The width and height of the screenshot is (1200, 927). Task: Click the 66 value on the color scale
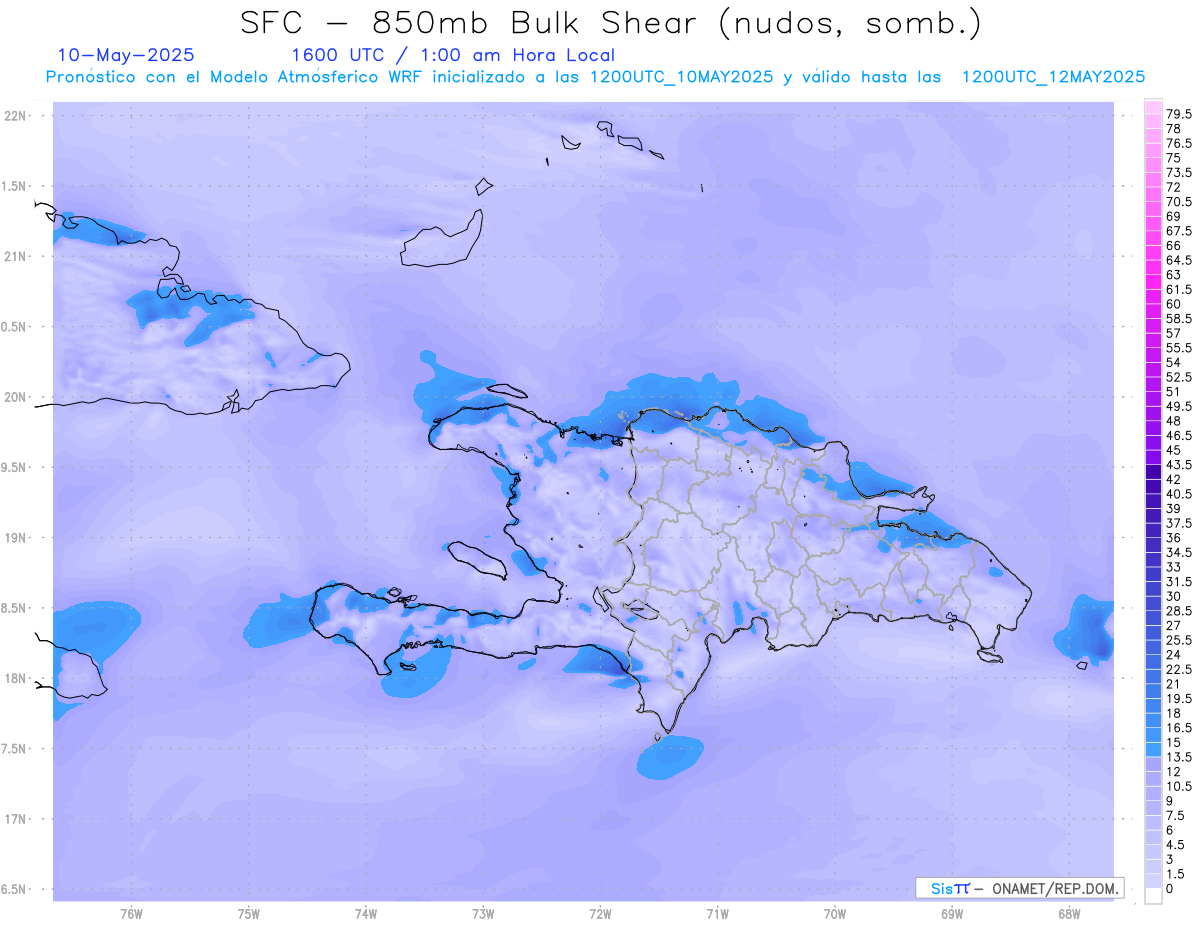(1173, 245)
